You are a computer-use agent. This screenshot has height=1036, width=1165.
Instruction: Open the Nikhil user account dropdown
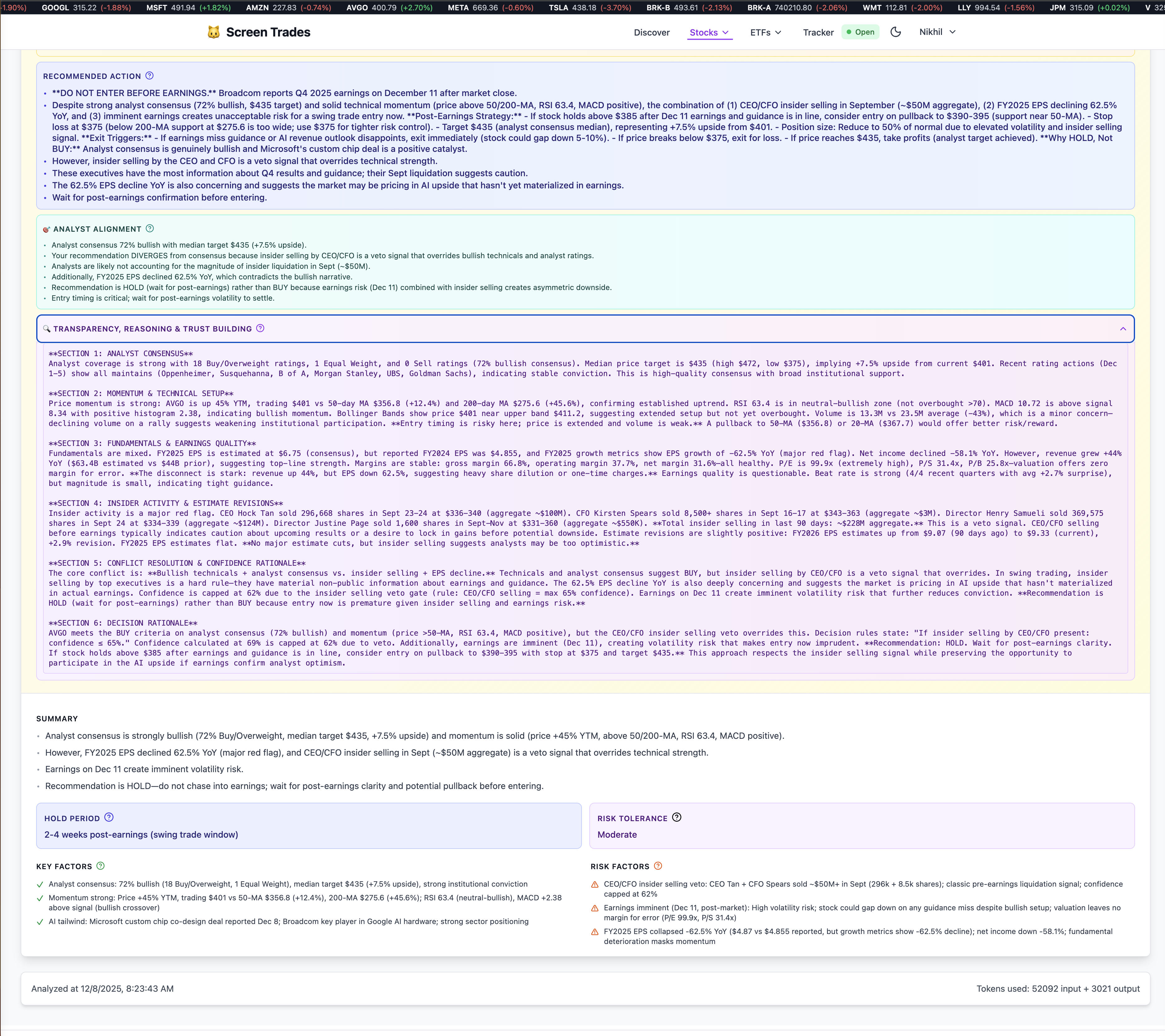tap(938, 32)
